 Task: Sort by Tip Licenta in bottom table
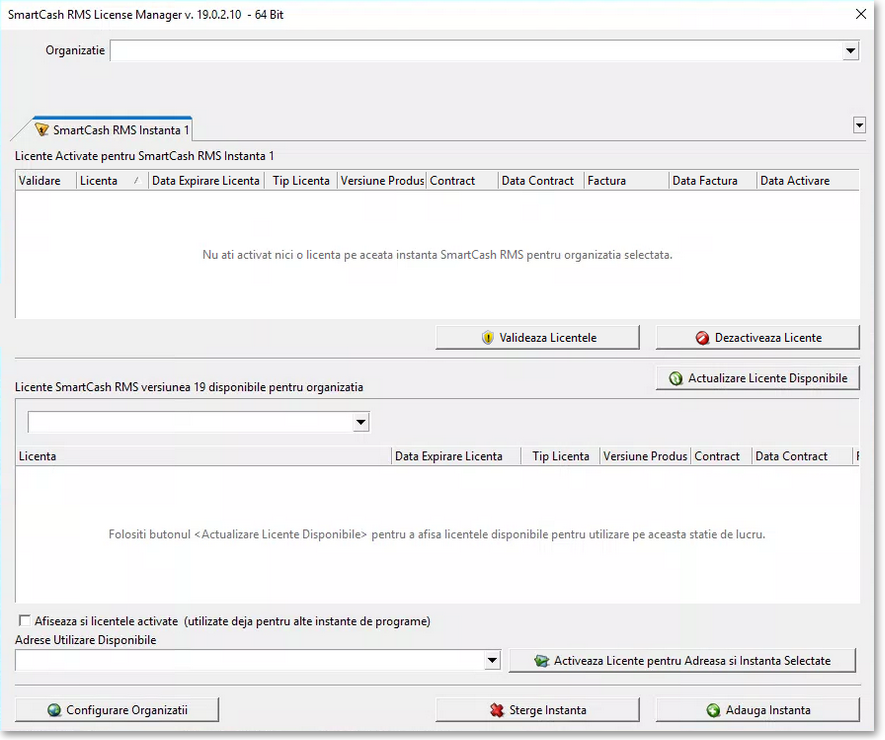(x=560, y=456)
